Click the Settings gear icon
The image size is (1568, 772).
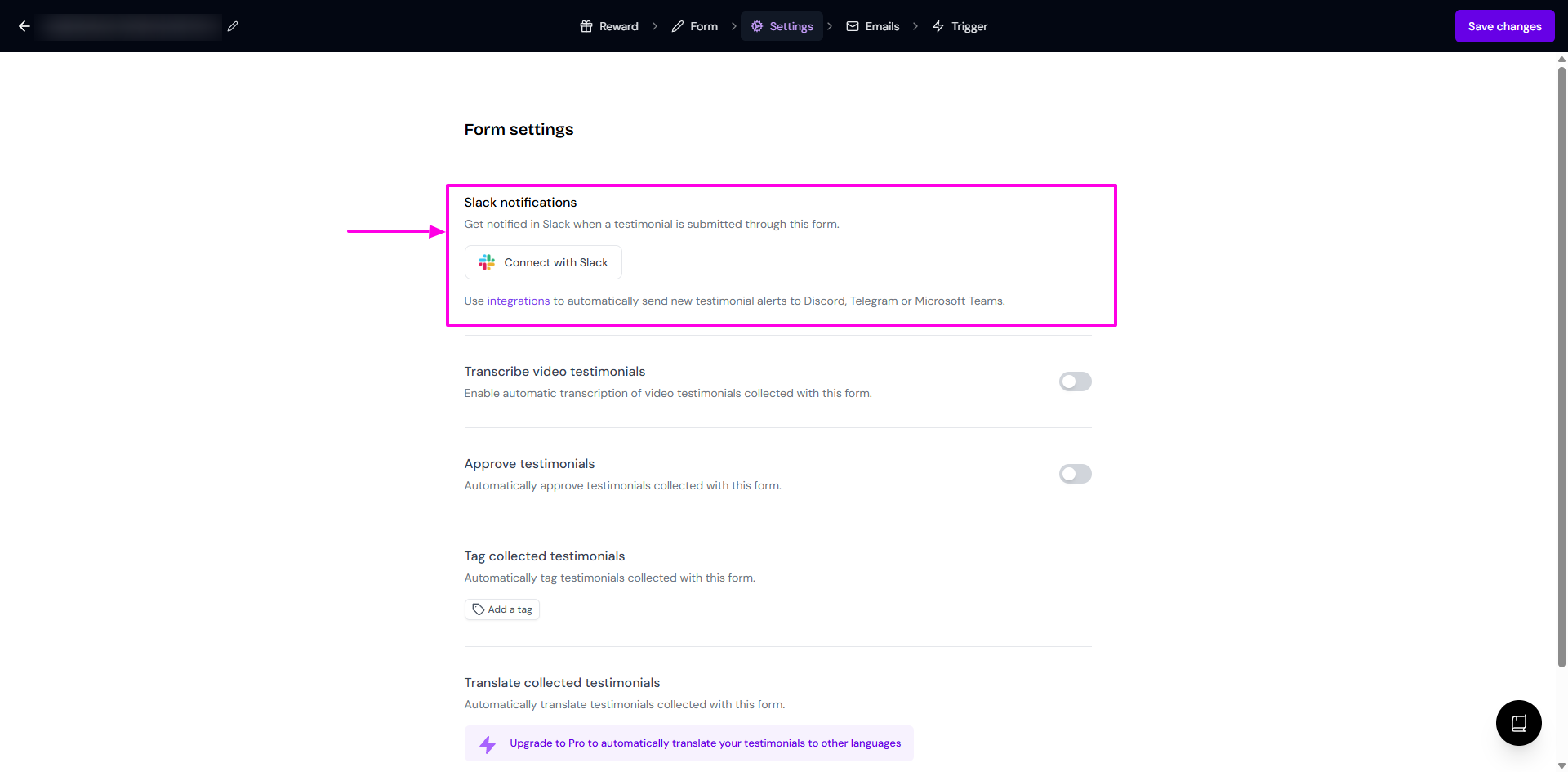[757, 26]
